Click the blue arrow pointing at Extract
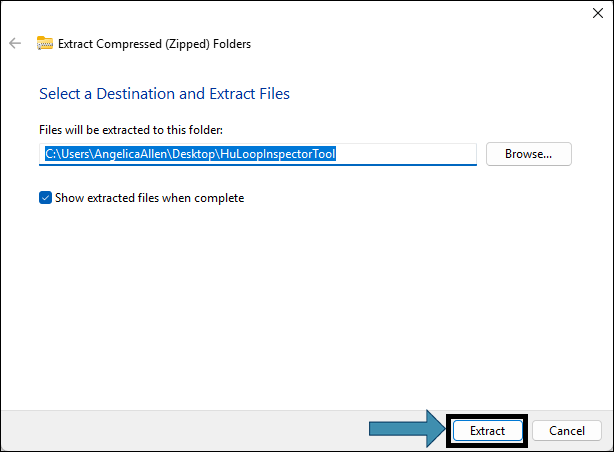This screenshot has width=614, height=452. click(x=407, y=429)
